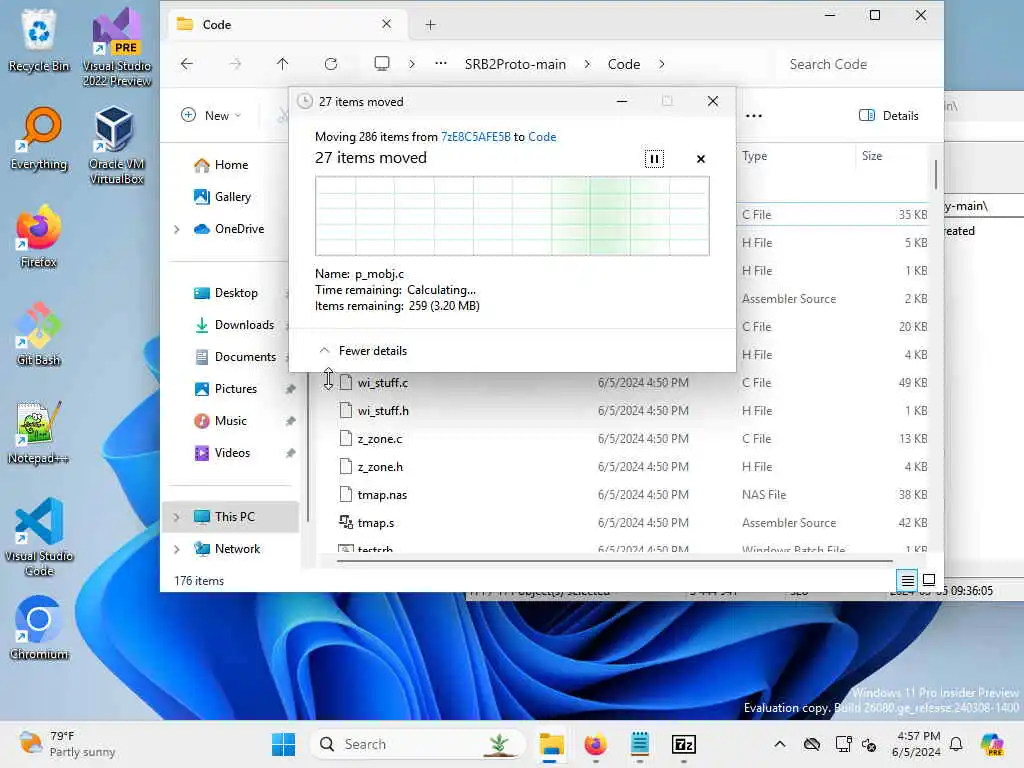
Task: Toggle the Details pane
Action: point(888,116)
